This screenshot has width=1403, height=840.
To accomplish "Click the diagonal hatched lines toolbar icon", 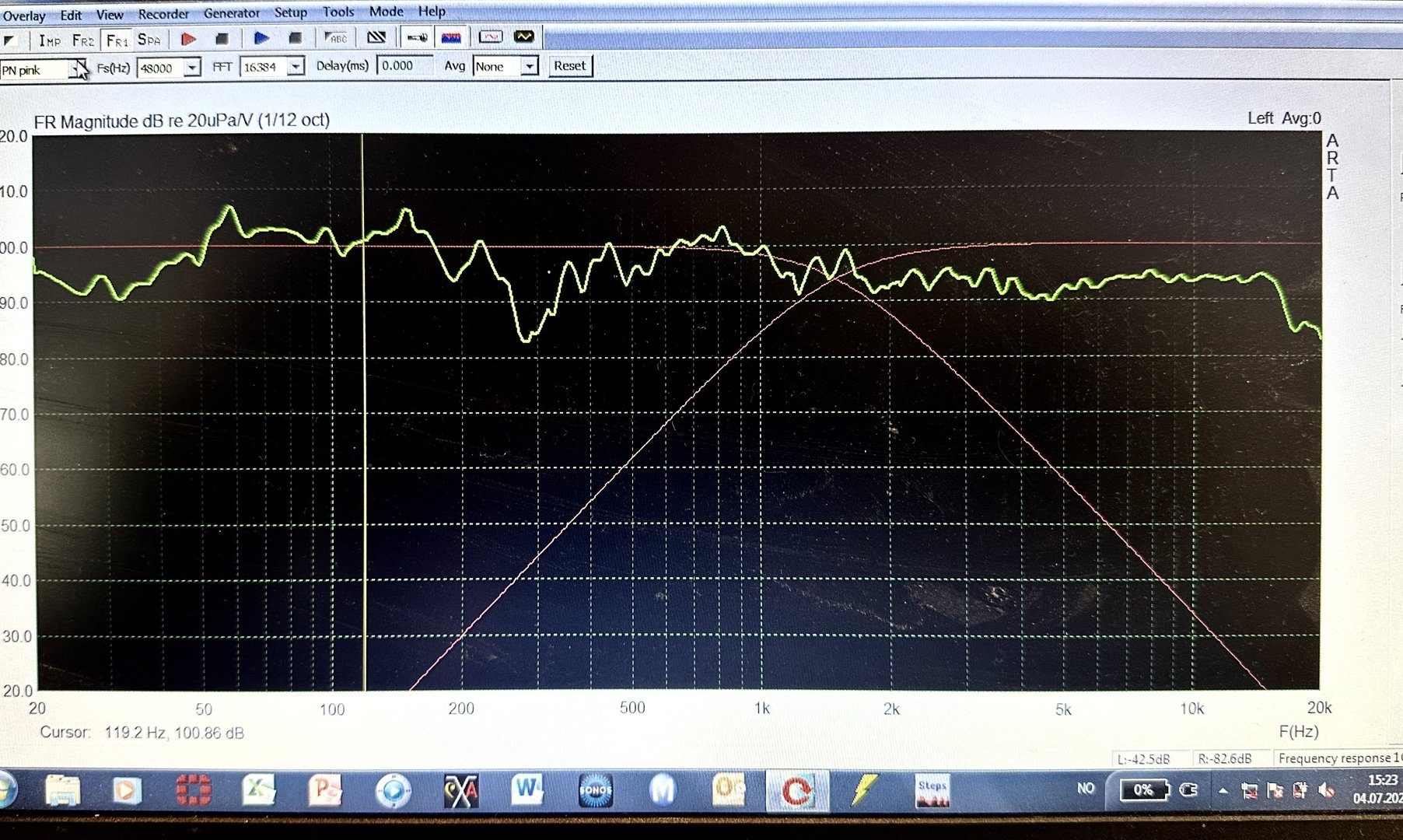I will (376, 37).
